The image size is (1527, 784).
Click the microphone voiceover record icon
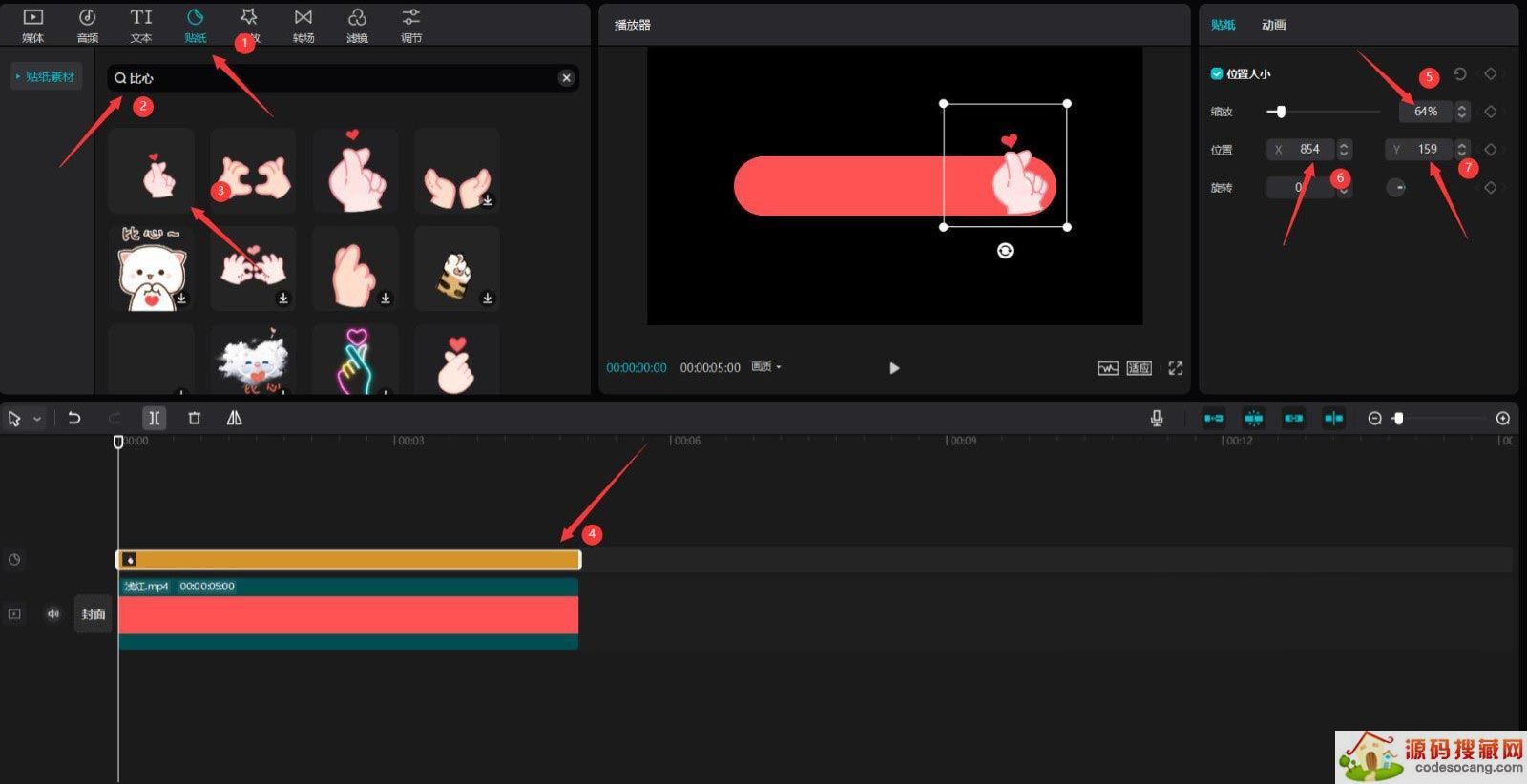[1157, 418]
